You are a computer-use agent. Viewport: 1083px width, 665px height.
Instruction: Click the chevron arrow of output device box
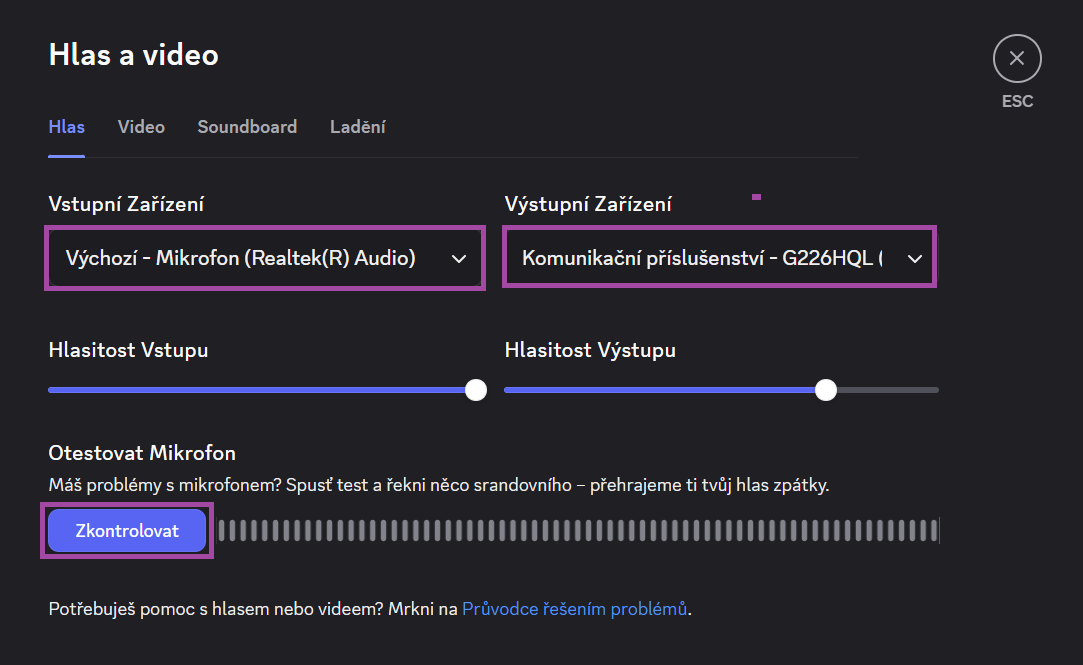tap(914, 258)
